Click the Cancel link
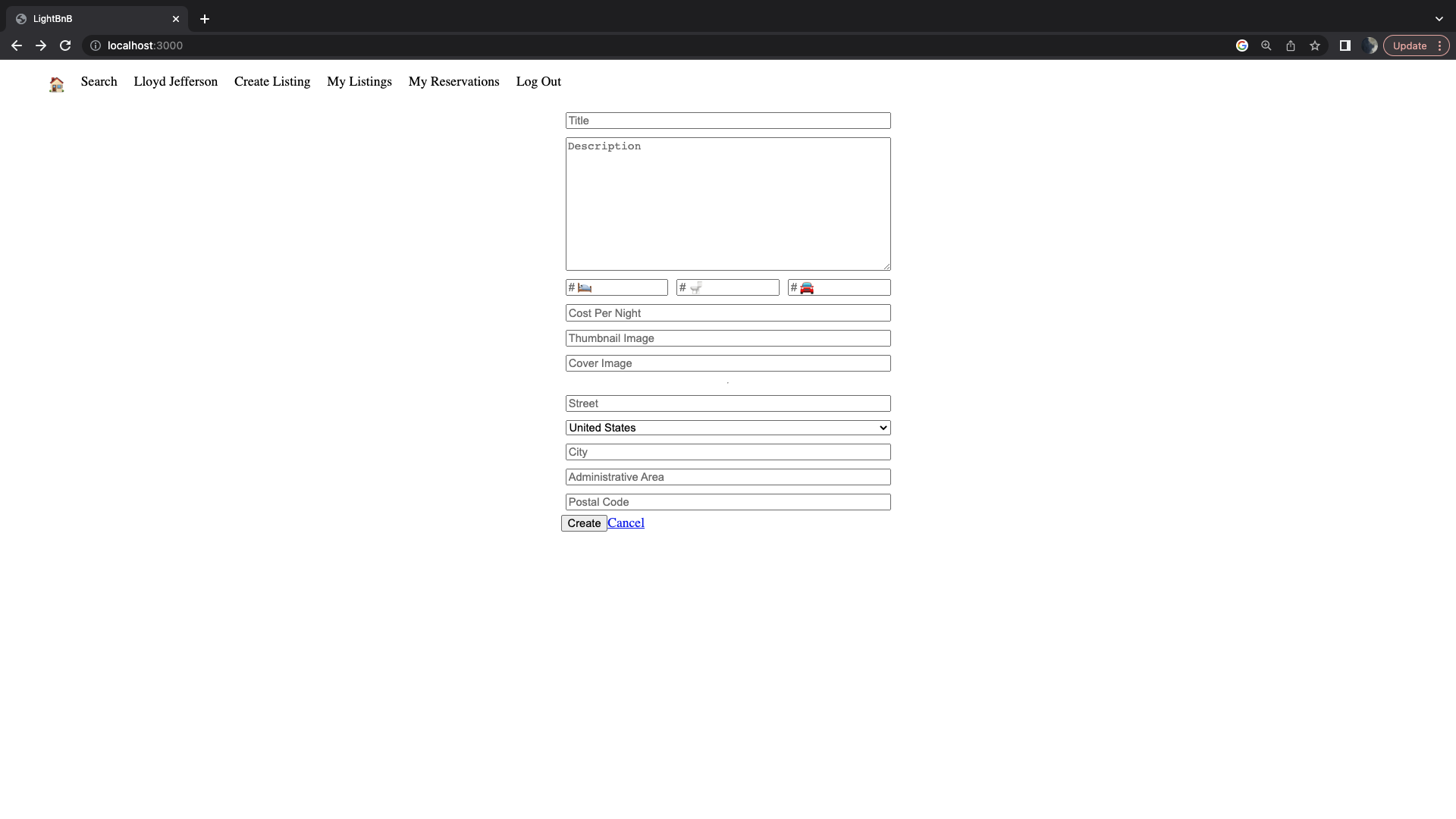This screenshot has height=819, width=1456. click(x=625, y=522)
